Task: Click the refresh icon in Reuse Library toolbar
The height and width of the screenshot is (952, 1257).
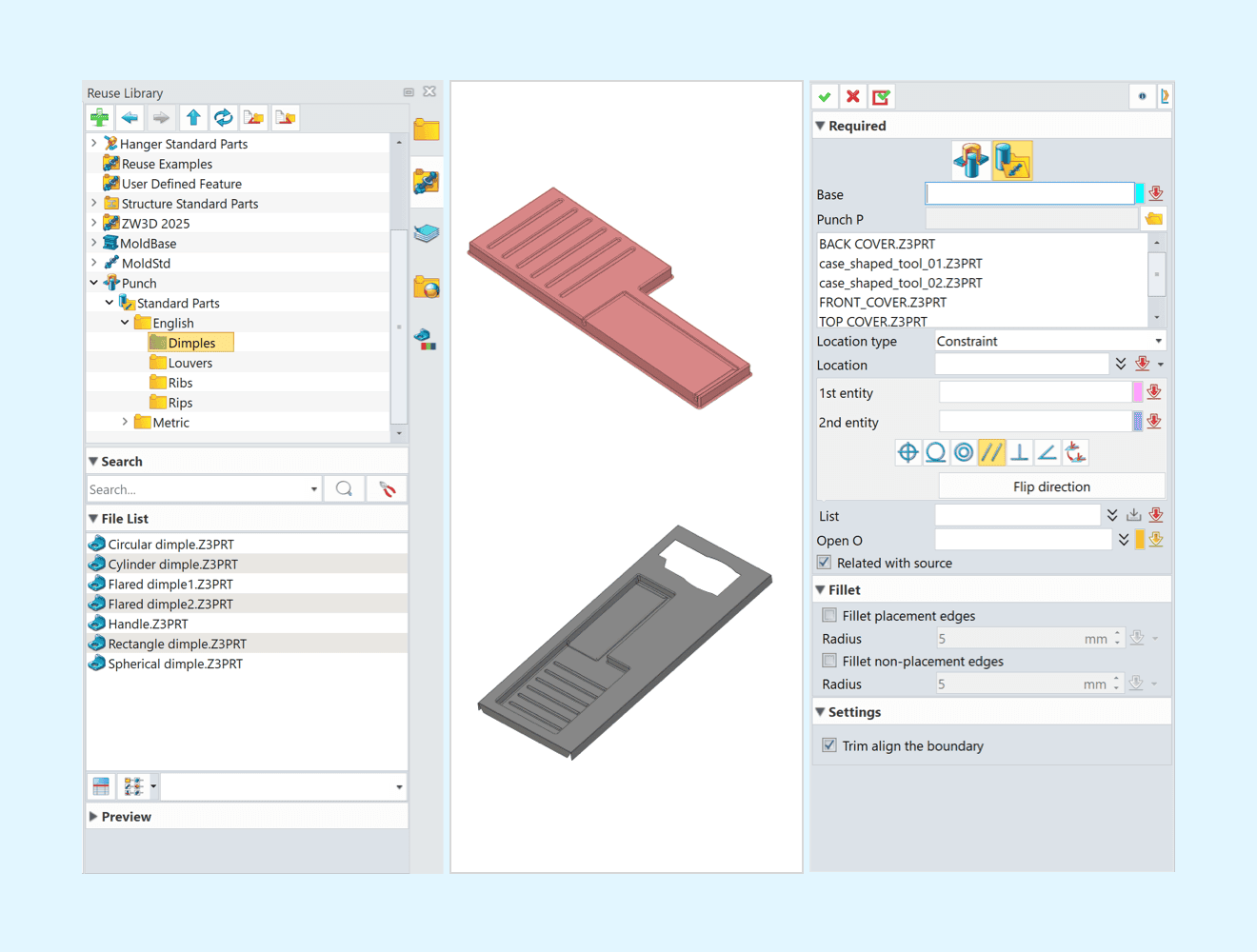Action: coord(223,118)
